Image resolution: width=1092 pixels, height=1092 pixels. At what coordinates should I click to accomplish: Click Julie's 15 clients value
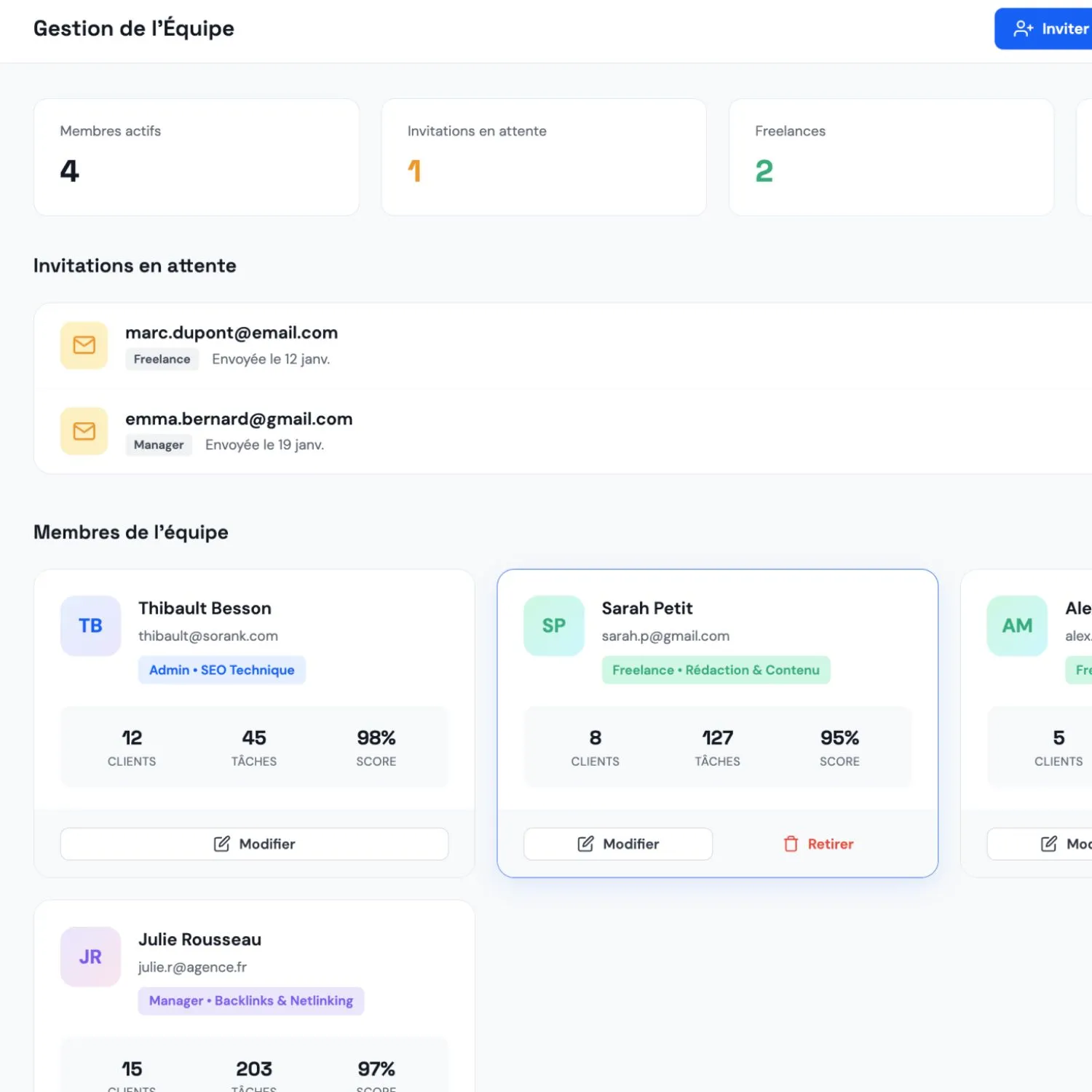click(x=132, y=1069)
